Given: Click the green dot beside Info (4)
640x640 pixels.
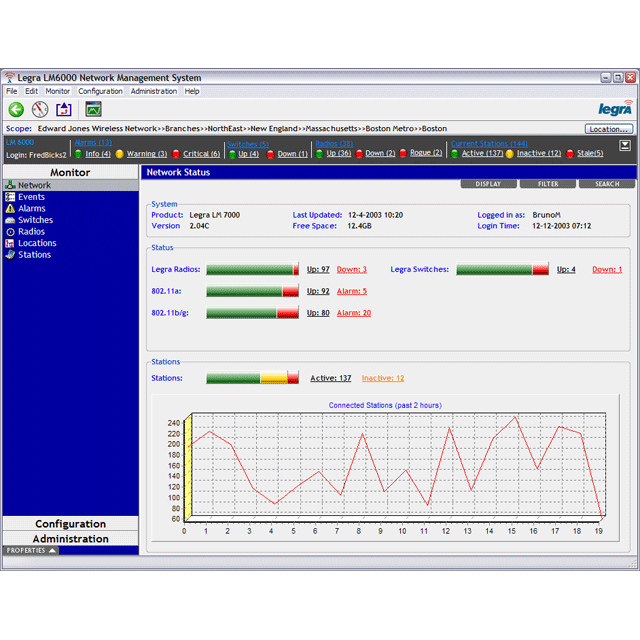Looking at the screenshot, I should pos(78,154).
